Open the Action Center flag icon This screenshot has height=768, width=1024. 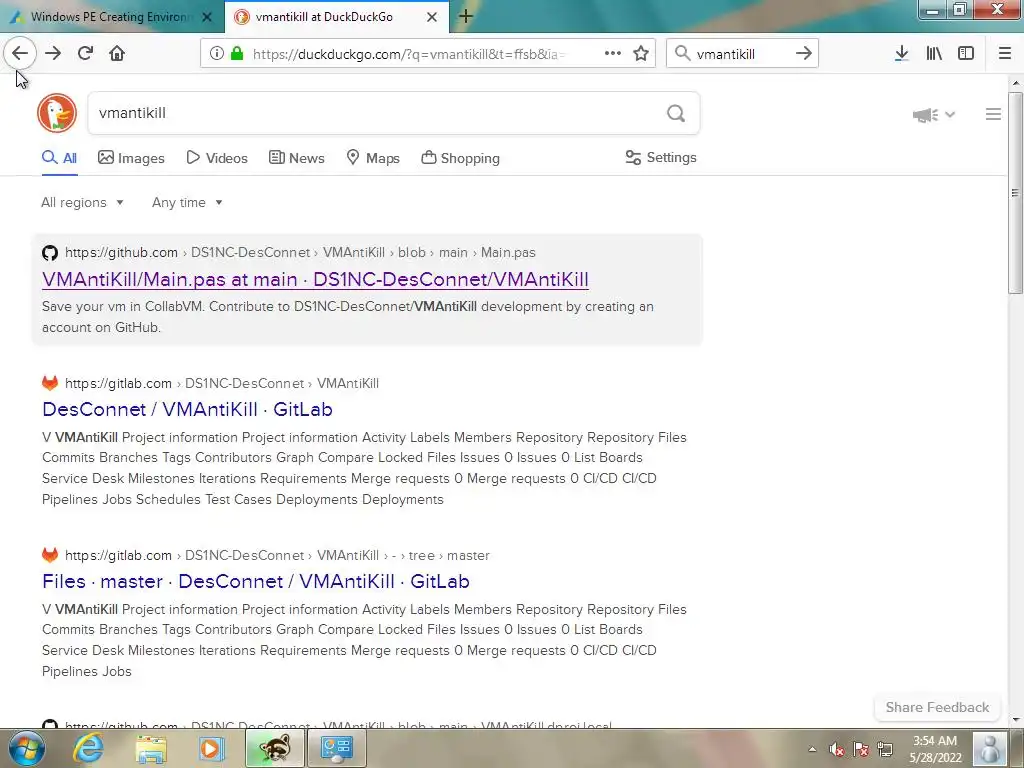[x=861, y=749]
